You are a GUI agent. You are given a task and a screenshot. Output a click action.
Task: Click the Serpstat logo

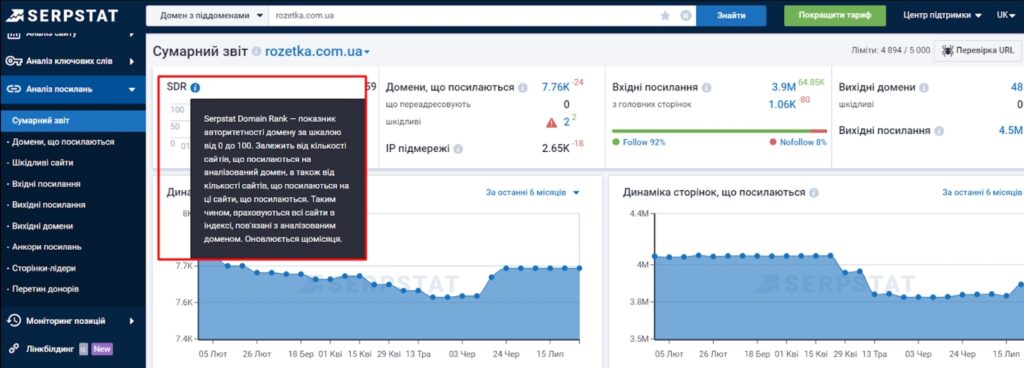click(62, 15)
